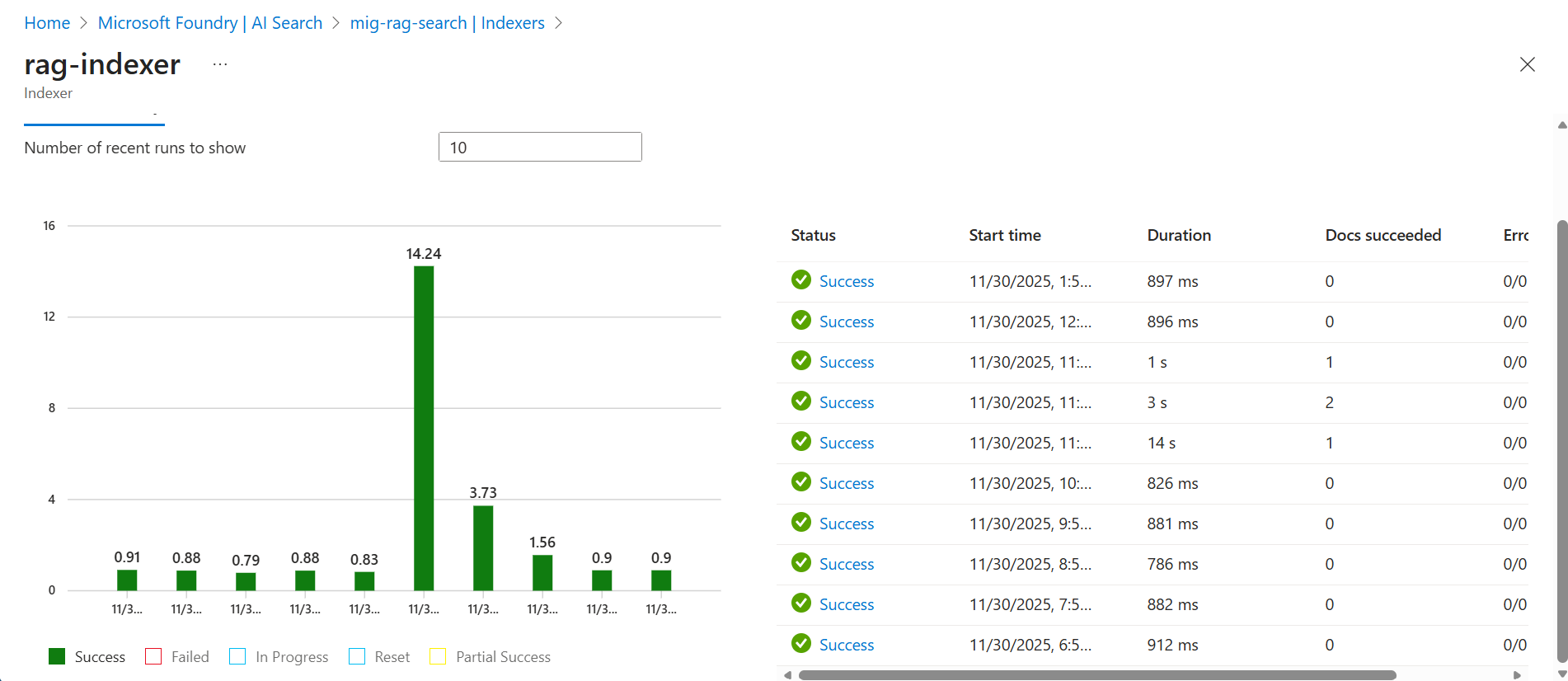The height and width of the screenshot is (681, 1568).
Task: Toggle the Success legend checkbox
Action: coord(57,656)
